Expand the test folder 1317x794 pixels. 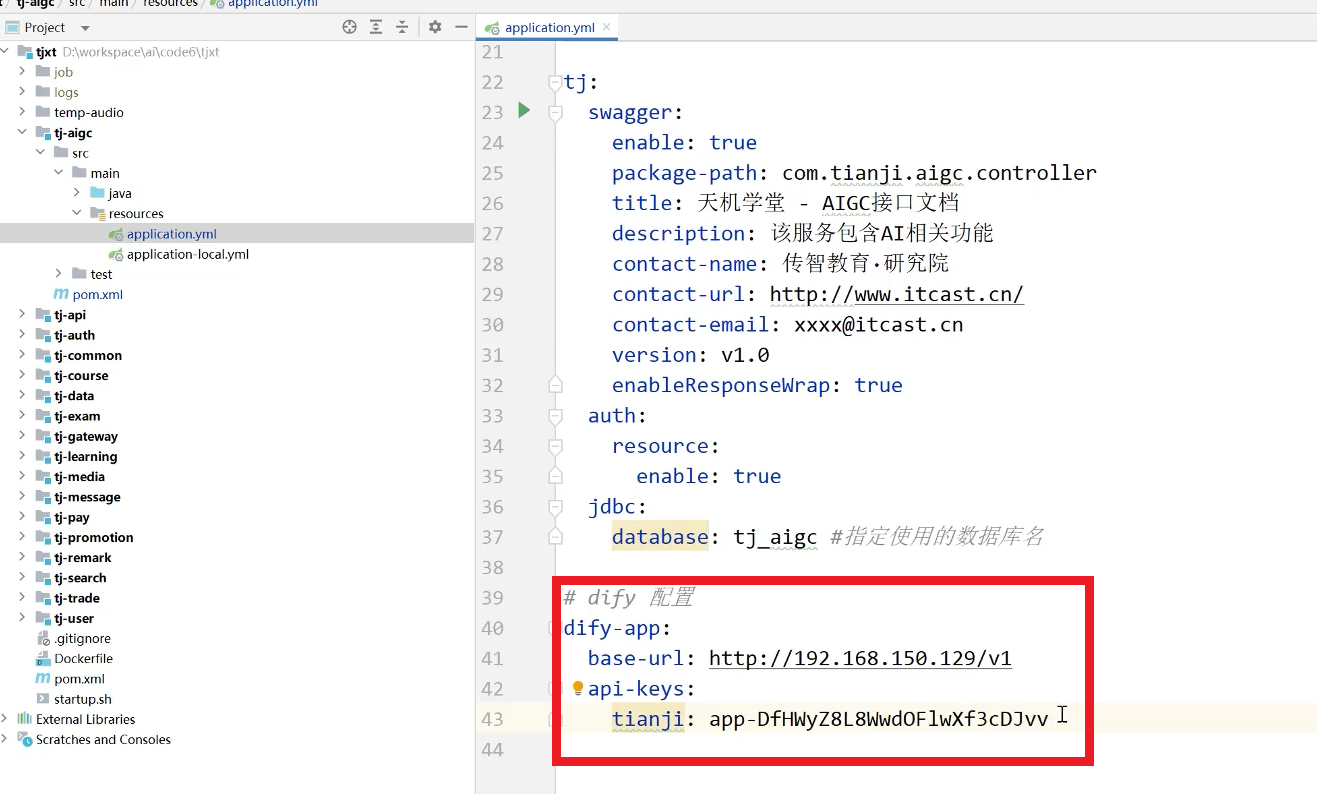tap(59, 274)
